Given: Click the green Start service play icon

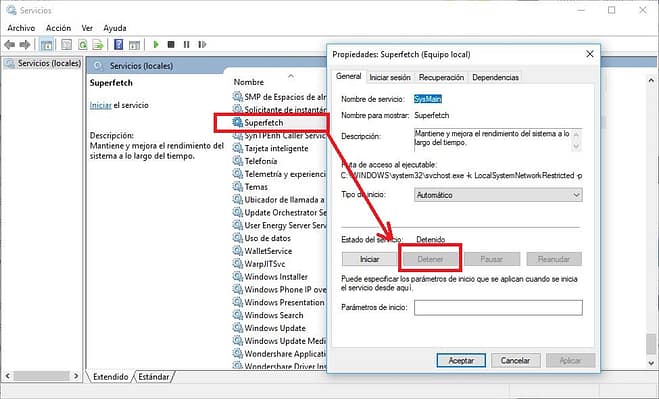Looking at the screenshot, I should (x=156, y=44).
